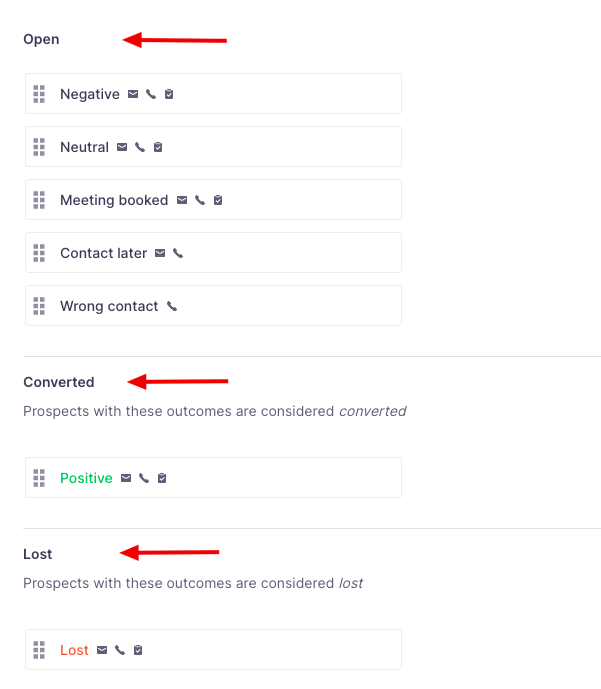Click the Open section heading

pos(42,39)
